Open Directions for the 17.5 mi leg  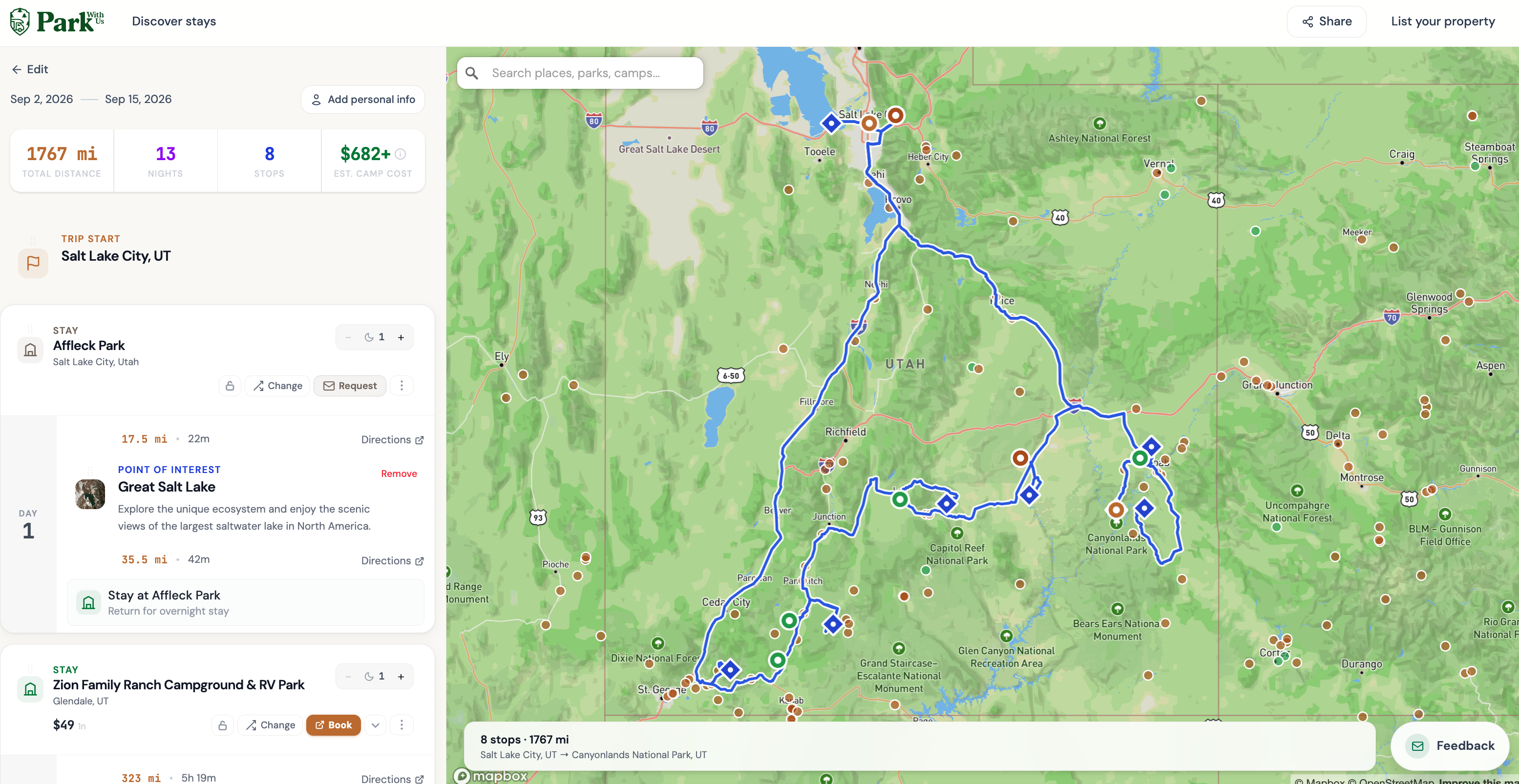[x=392, y=440]
